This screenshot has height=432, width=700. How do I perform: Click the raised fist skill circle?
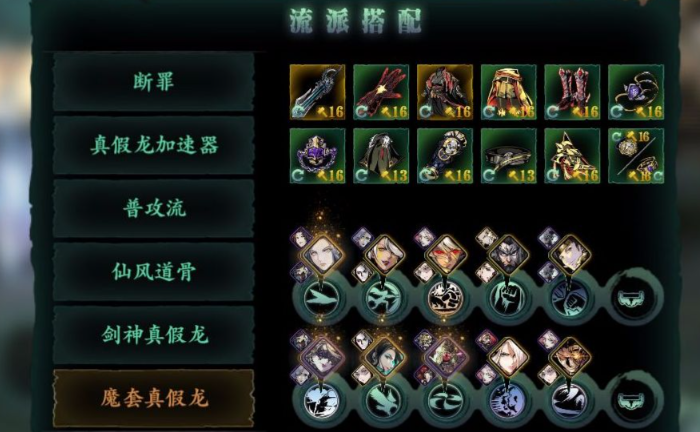[508, 298]
